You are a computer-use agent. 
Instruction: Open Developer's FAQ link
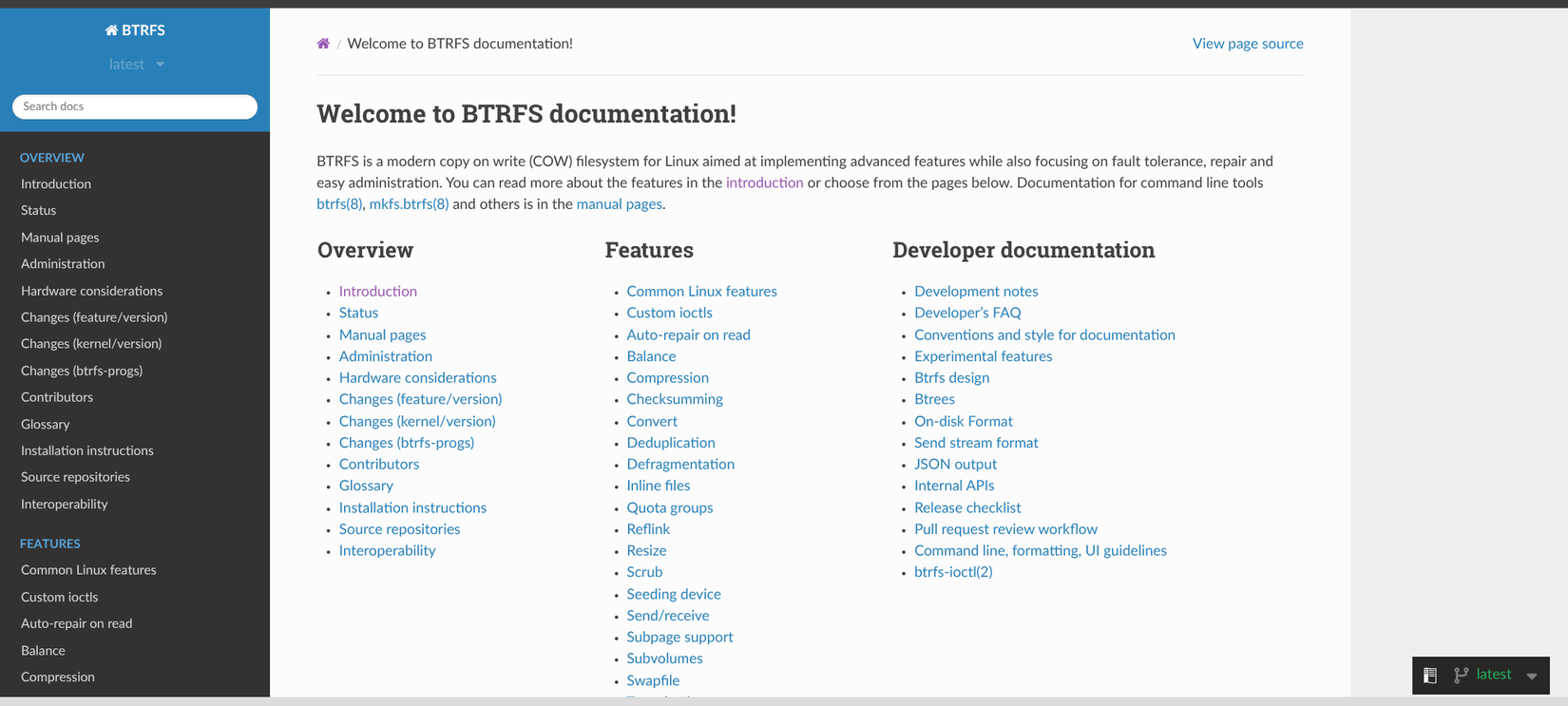967,313
